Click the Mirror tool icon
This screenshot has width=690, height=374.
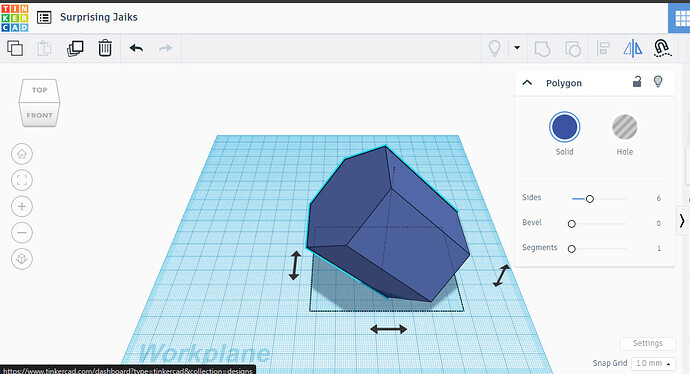pyautogui.click(x=632, y=48)
